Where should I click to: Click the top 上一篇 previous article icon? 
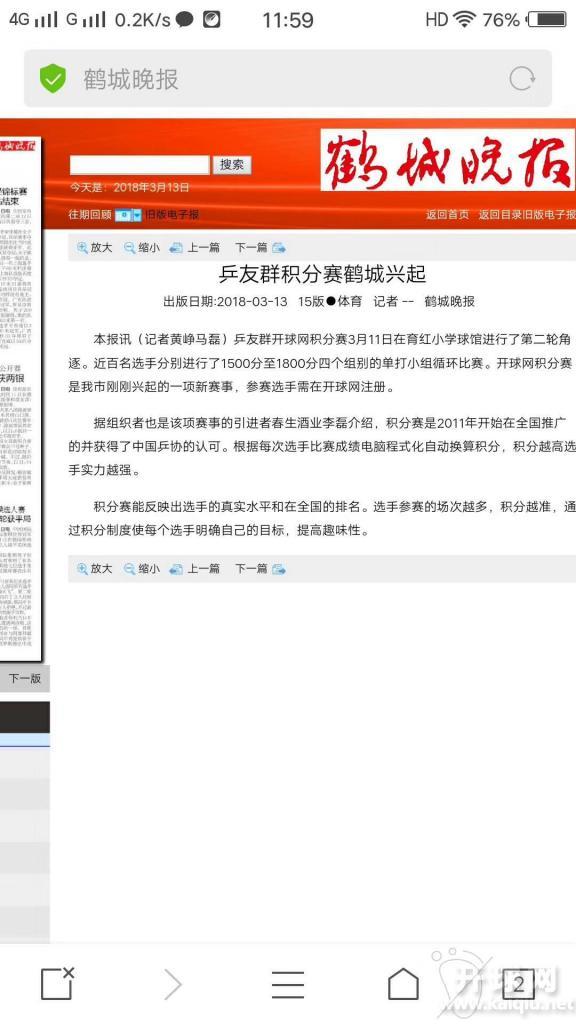click(176, 248)
